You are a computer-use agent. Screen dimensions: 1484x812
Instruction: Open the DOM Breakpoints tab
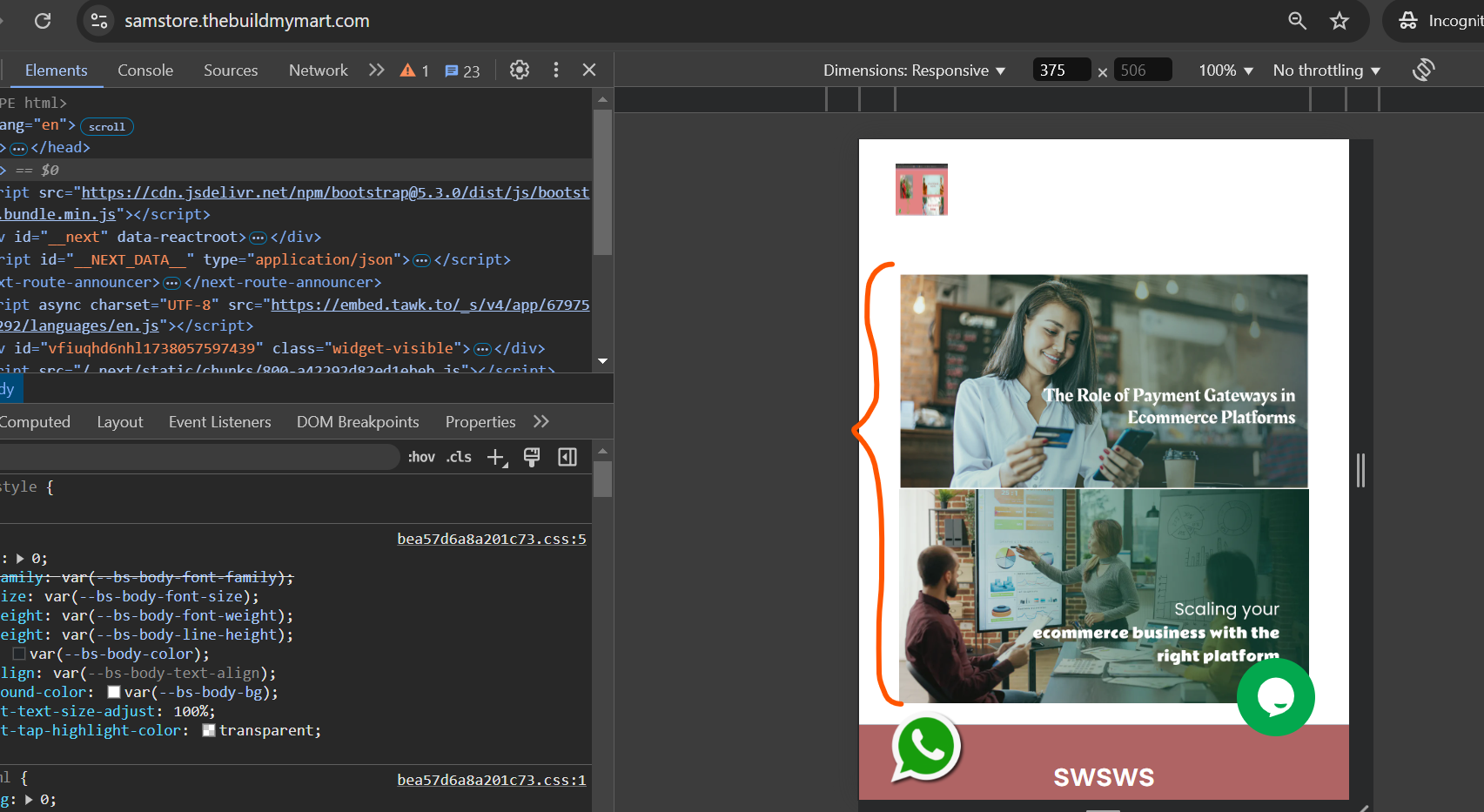[x=358, y=422]
